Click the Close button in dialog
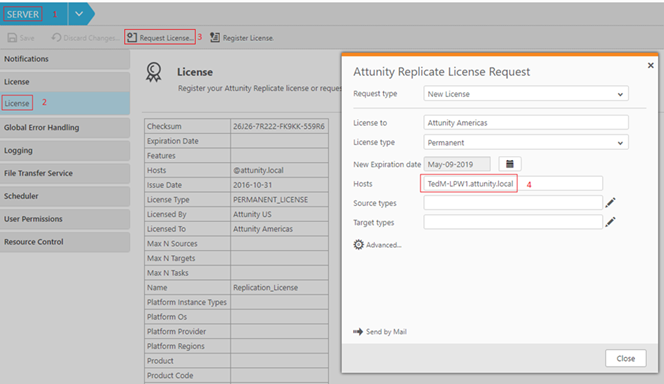This screenshot has width=664, height=384. point(625,358)
